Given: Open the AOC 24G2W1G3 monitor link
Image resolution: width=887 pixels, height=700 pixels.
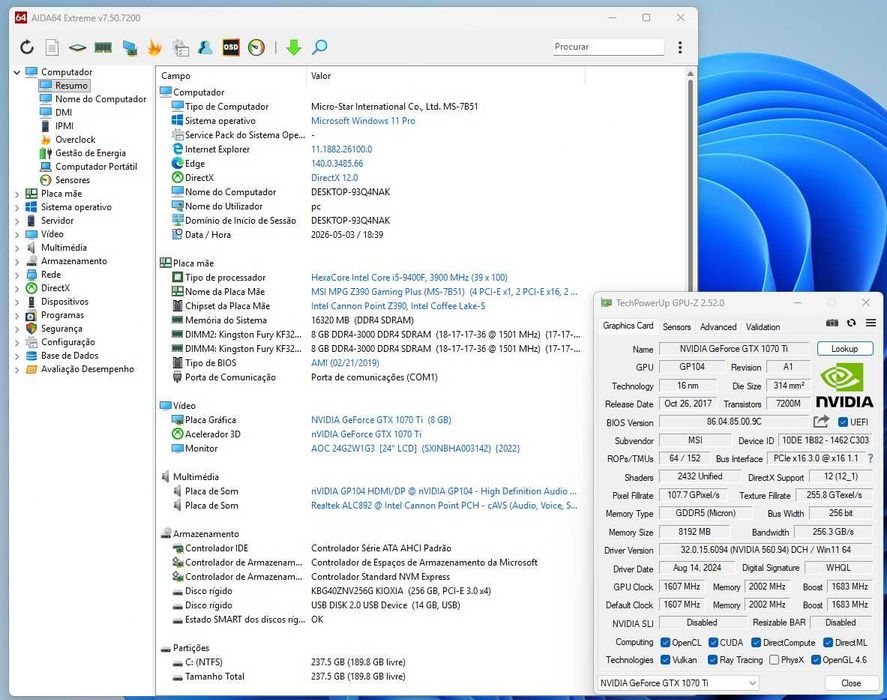Looking at the screenshot, I should coord(415,448).
